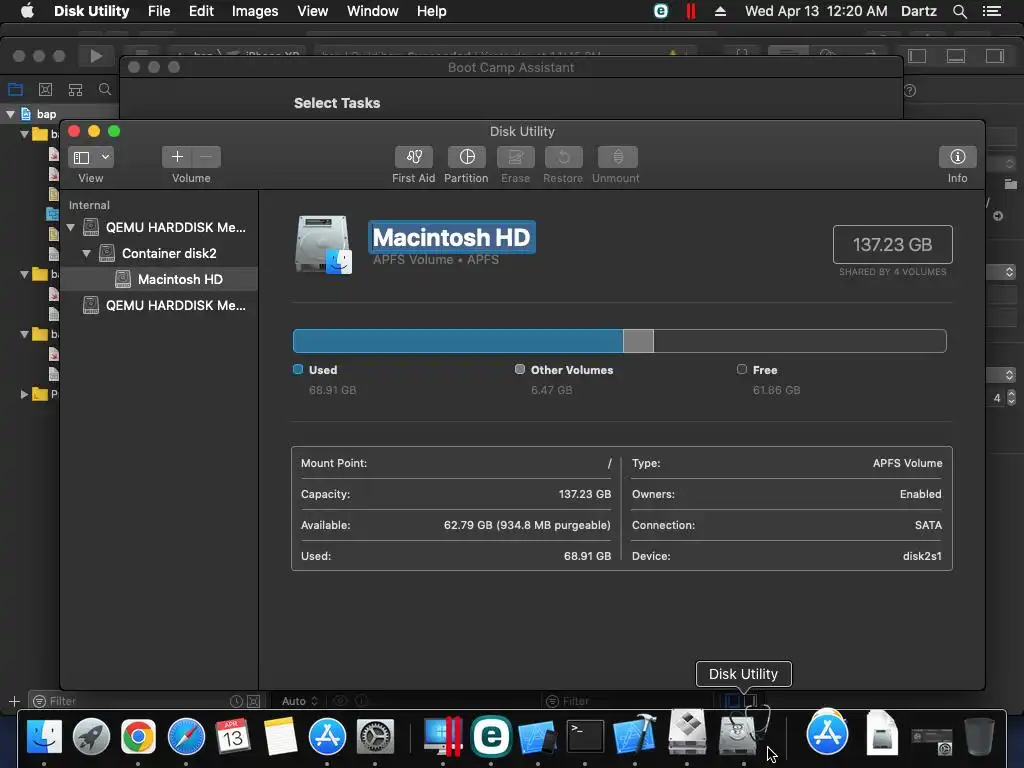Click the blue Used storage bar segment
The height and width of the screenshot is (768, 1024).
458,341
